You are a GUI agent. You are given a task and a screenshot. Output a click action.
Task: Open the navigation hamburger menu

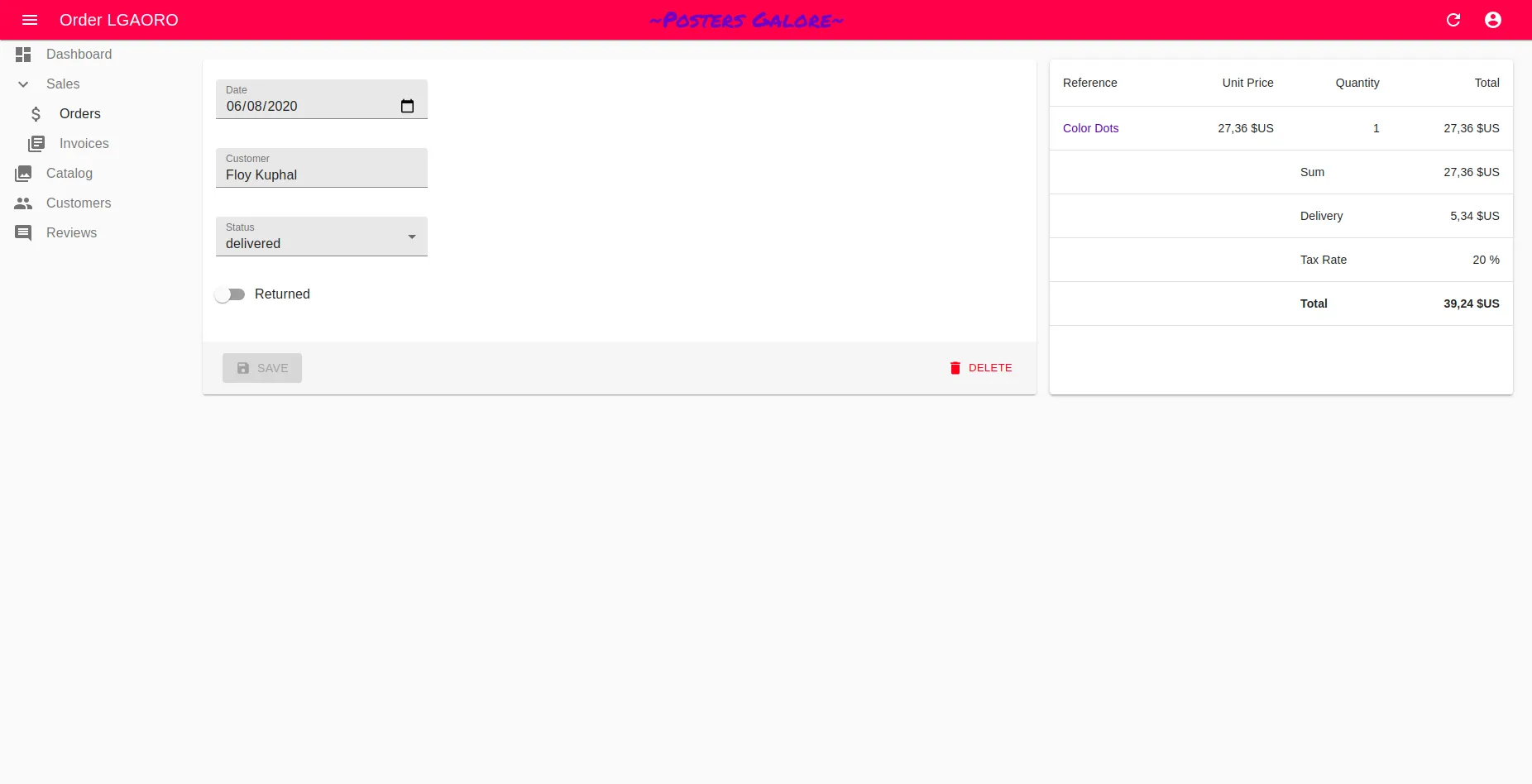(x=31, y=20)
